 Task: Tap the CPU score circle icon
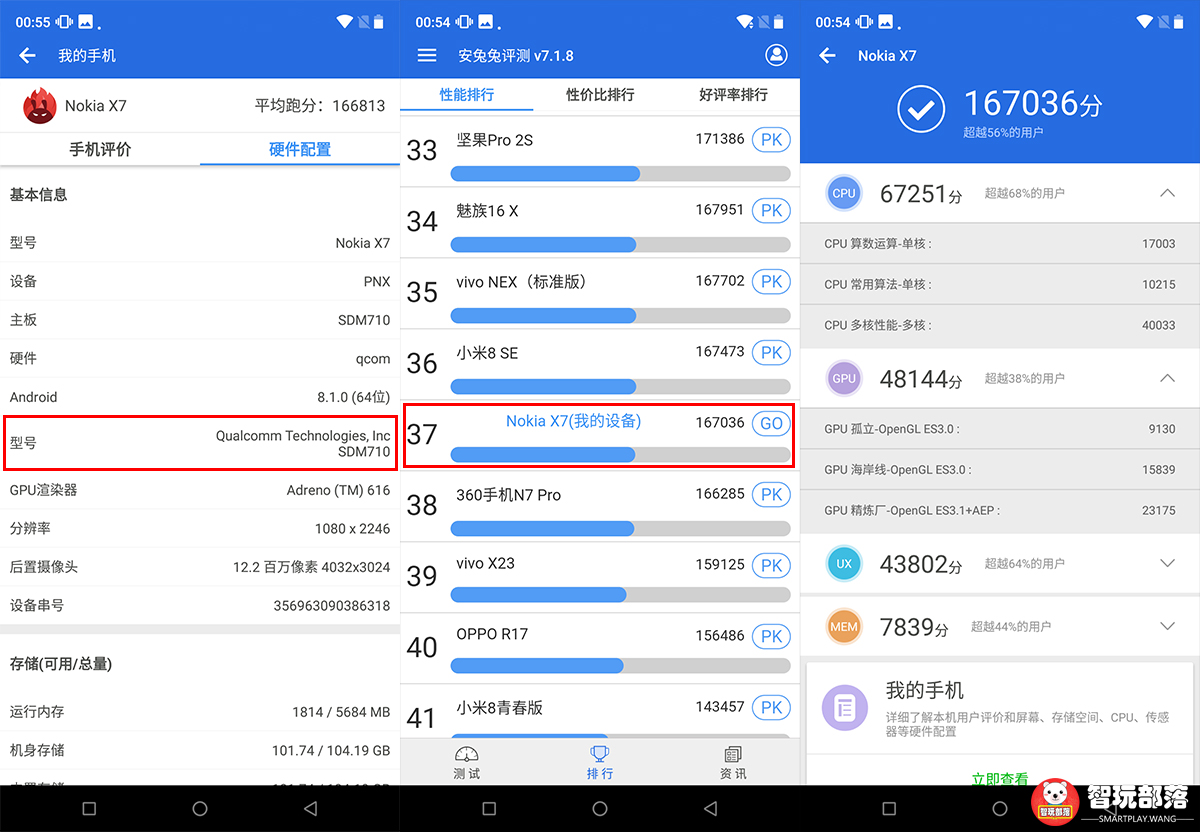844,193
